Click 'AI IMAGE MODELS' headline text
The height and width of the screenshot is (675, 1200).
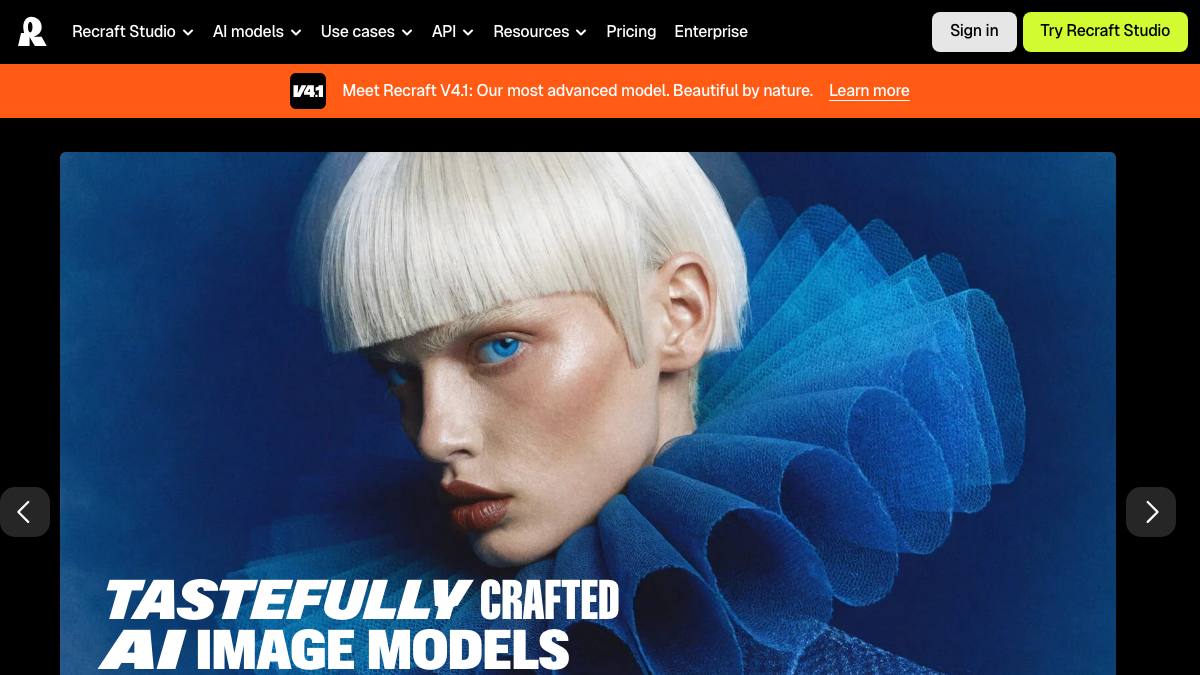coord(334,649)
